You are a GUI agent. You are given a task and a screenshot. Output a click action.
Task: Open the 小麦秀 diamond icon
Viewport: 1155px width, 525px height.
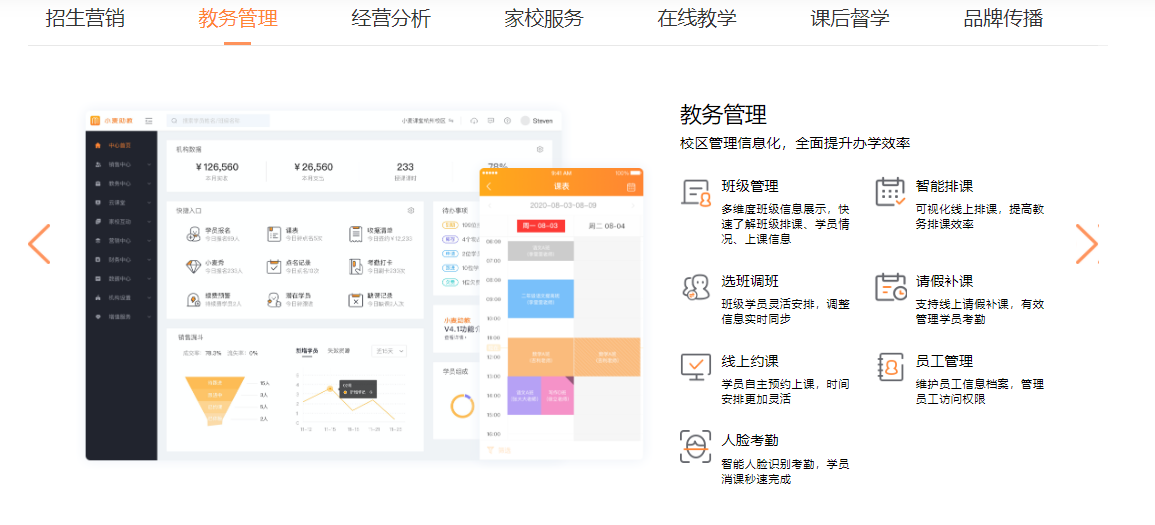193,267
